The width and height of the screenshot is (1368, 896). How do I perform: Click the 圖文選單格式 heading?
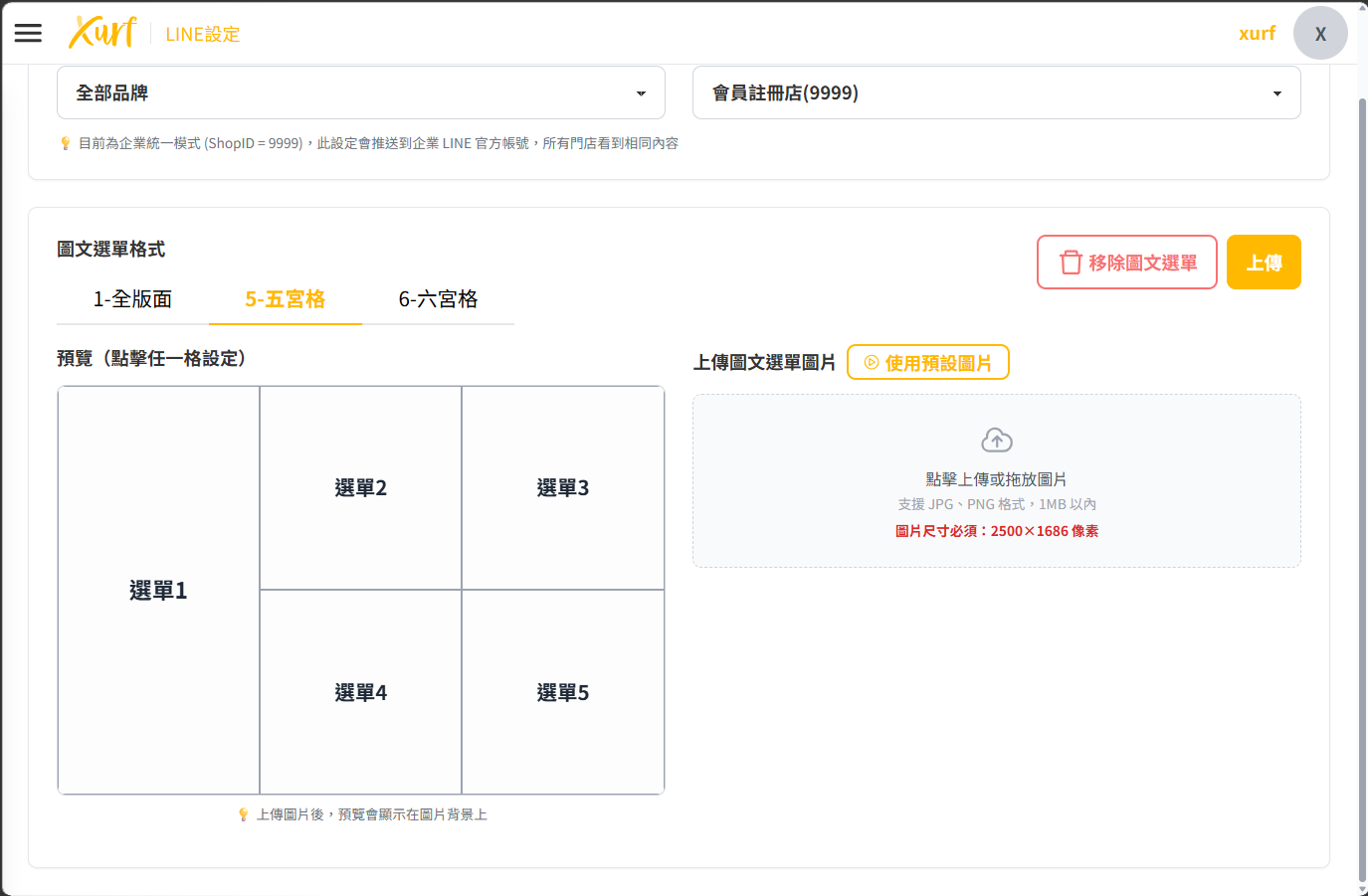111,249
